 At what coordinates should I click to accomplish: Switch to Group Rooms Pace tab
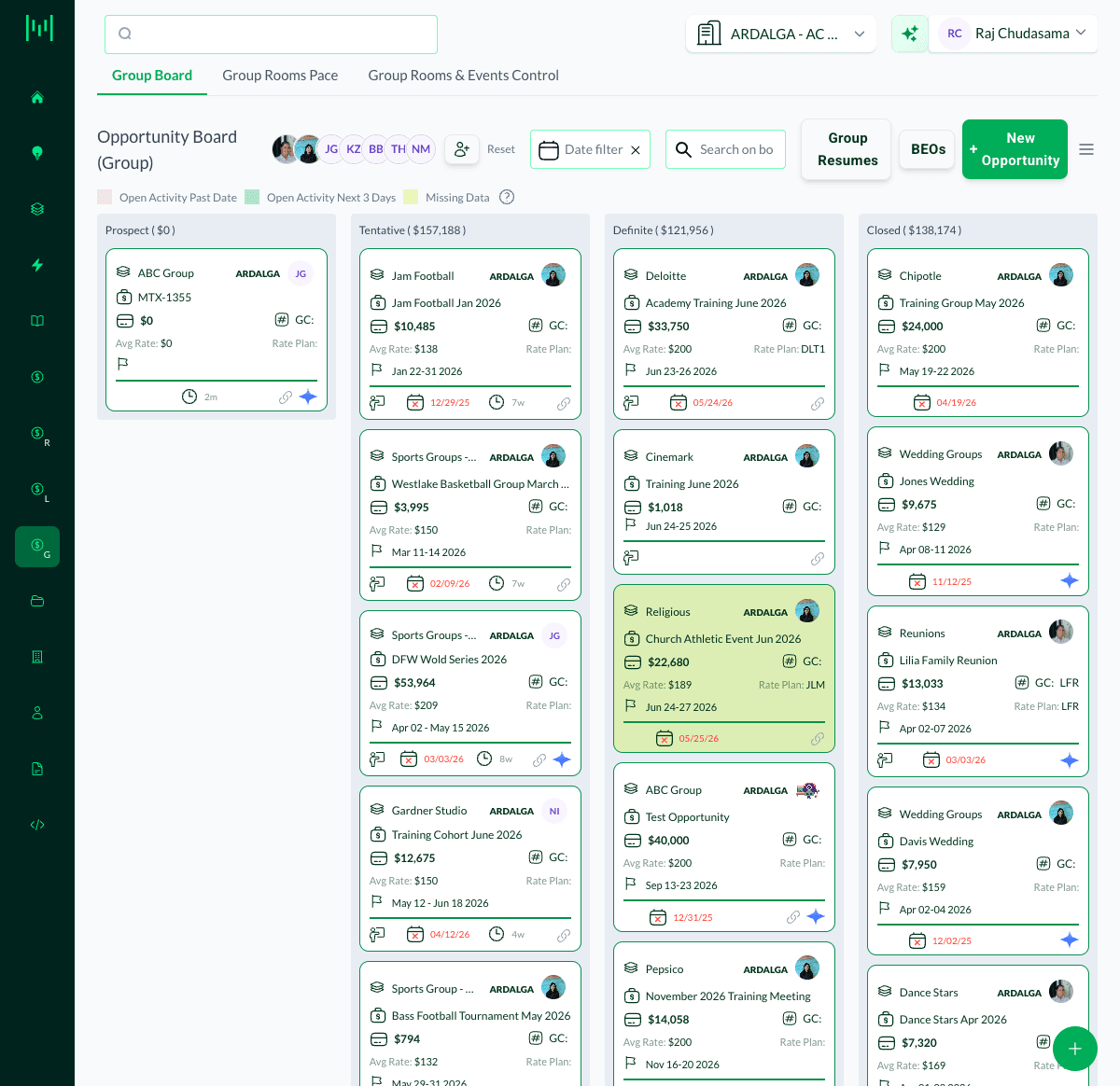pyautogui.click(x=280, y=76)
